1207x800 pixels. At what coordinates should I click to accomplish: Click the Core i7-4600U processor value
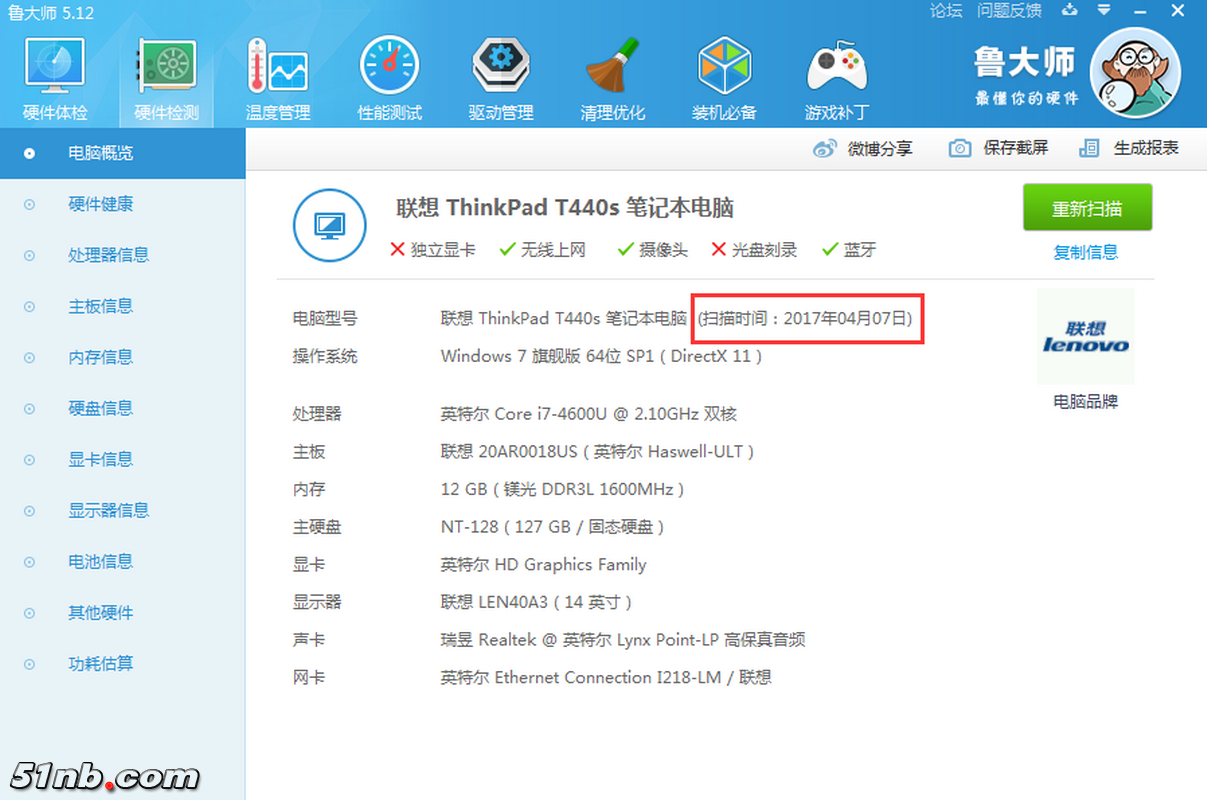click(589, 413)
